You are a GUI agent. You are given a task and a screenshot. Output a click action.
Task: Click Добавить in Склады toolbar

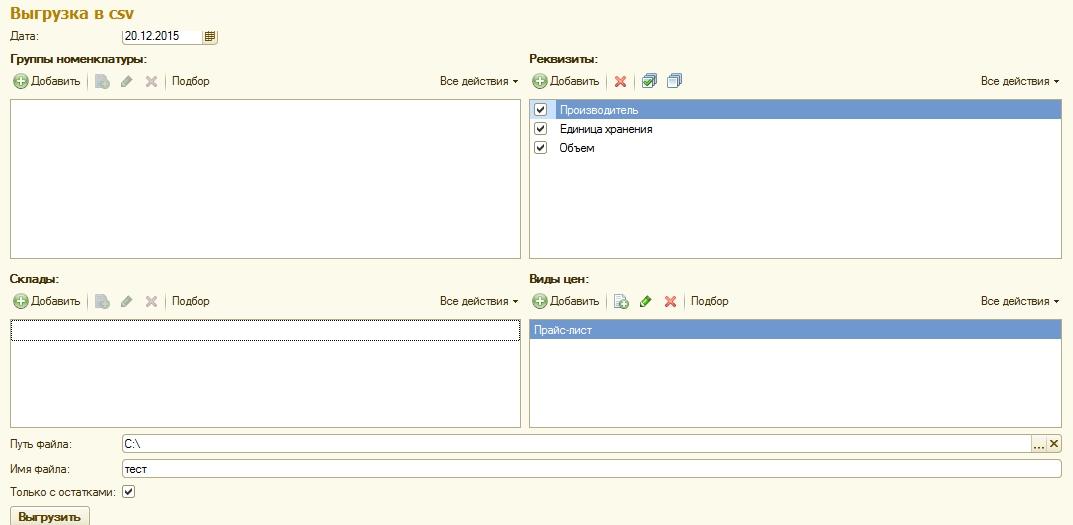47,301
